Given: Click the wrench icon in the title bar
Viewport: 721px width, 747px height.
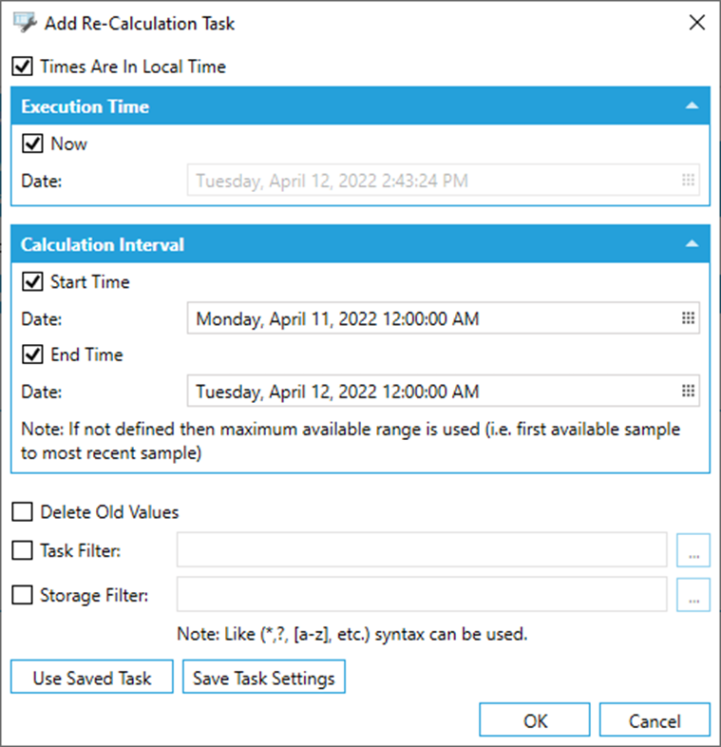Looking at the screenshot, I should click(25, 22).
